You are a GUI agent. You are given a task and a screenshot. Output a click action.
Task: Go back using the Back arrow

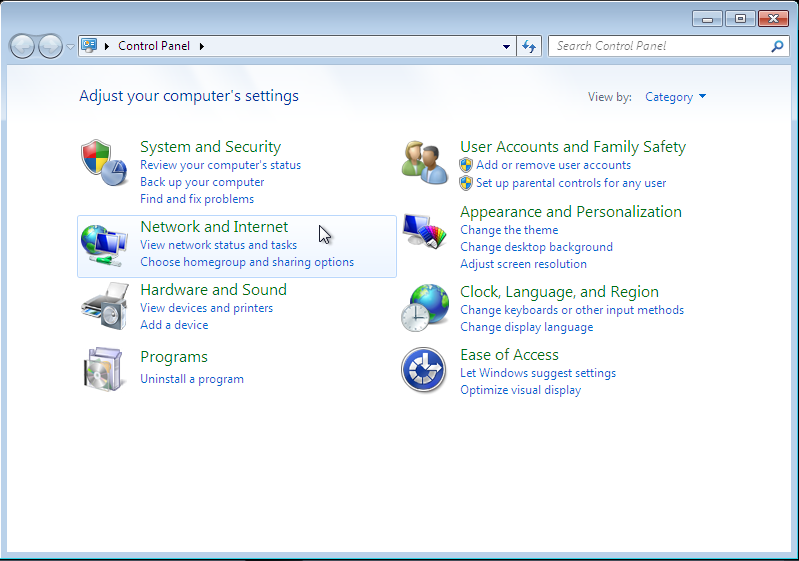click(22, 47)
